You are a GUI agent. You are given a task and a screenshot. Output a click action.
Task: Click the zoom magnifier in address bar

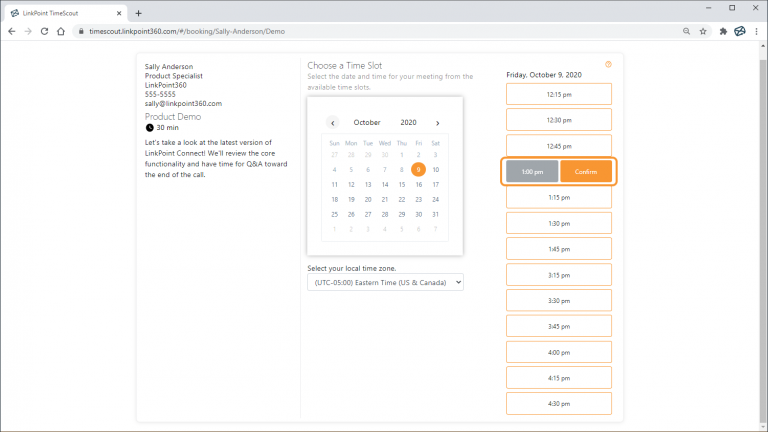[685, 31]
